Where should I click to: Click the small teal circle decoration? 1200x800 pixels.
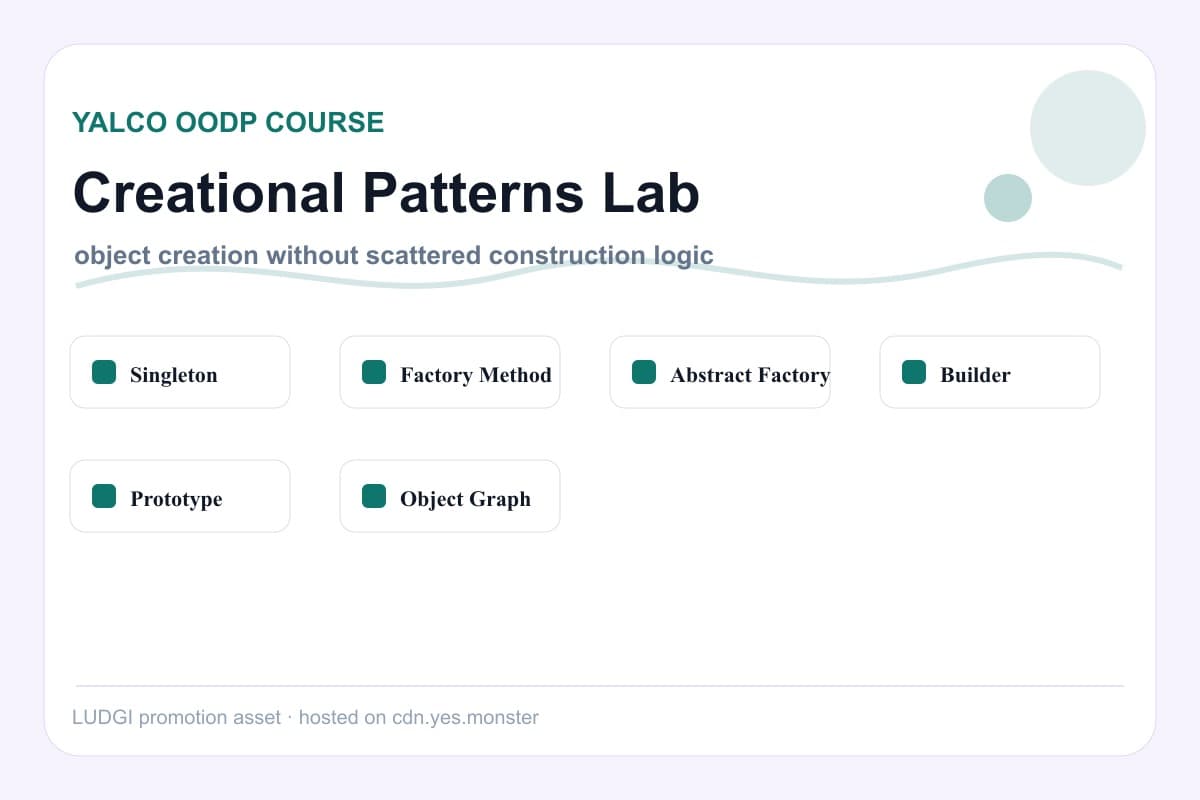[1008, 198]
